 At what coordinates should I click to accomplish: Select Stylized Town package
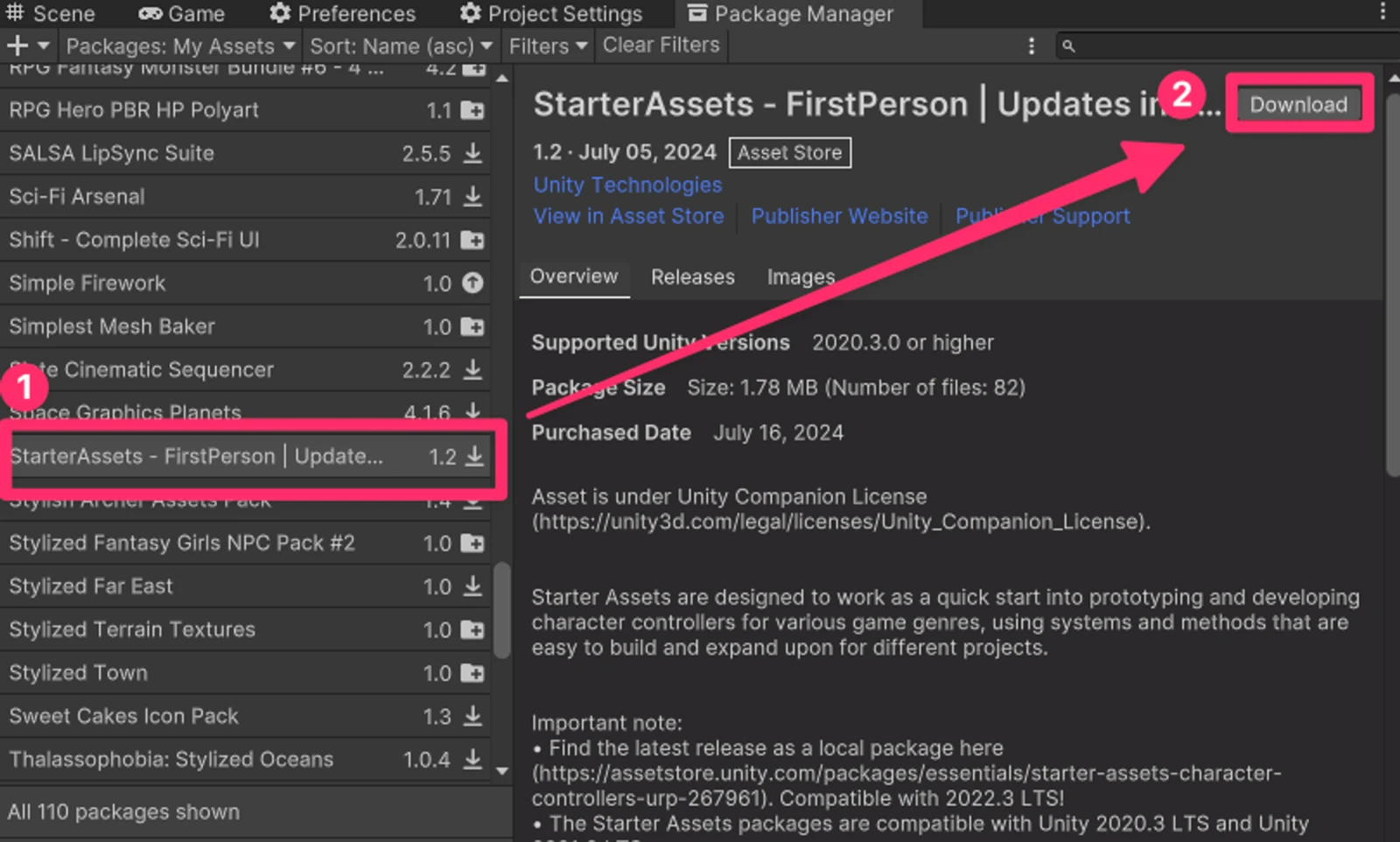coord(245,673)
